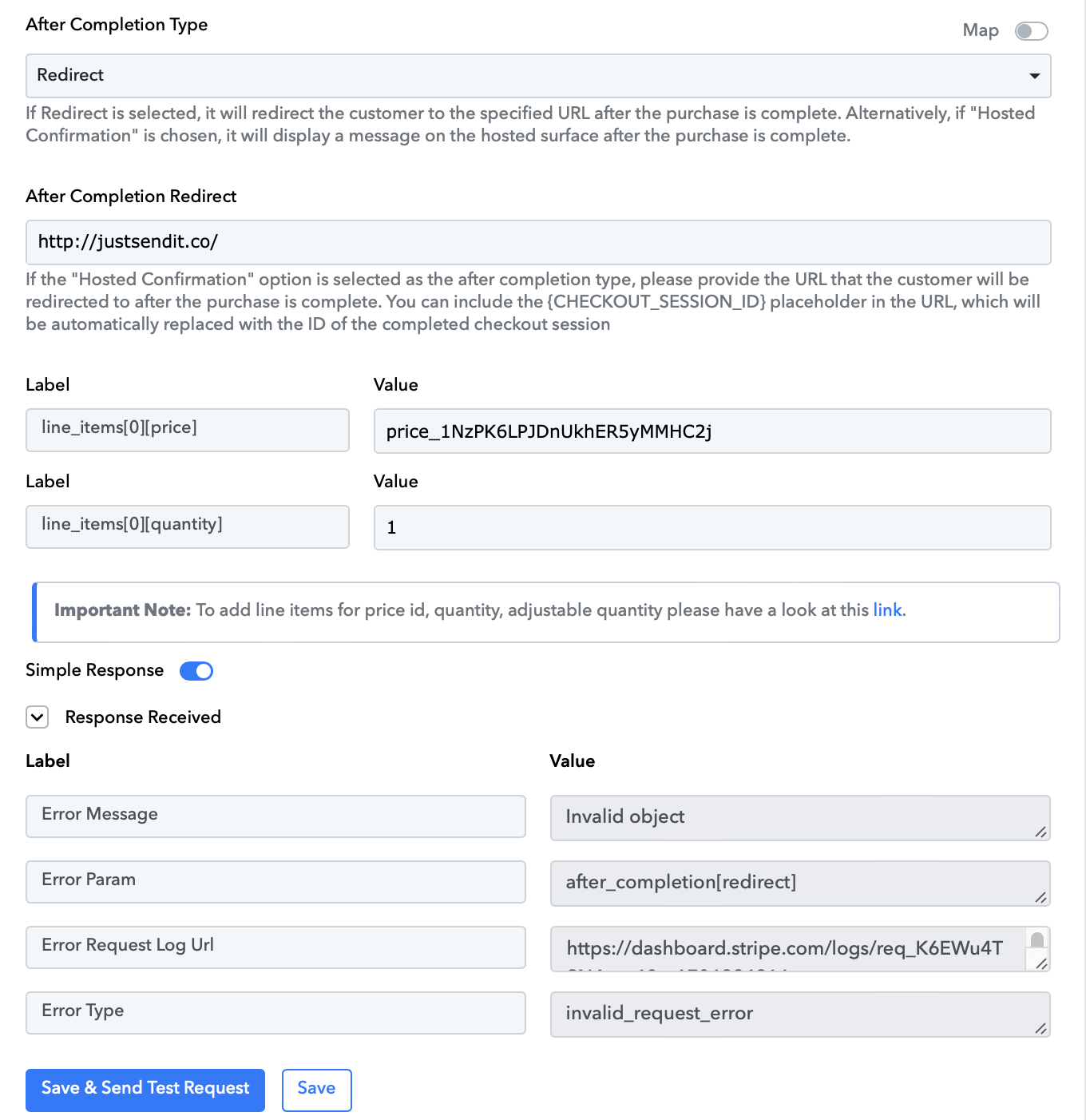Click the Invalid object value box
Screen dimensions: 1086x1120
[800, 818]
